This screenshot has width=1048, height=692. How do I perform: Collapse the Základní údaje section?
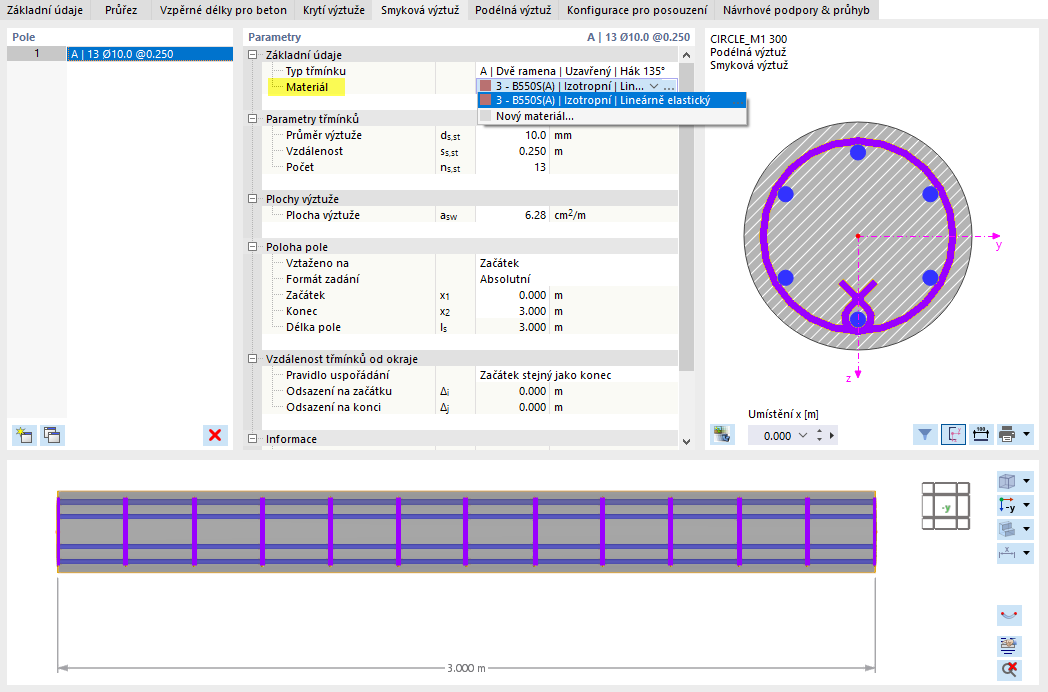coord(253,55)
